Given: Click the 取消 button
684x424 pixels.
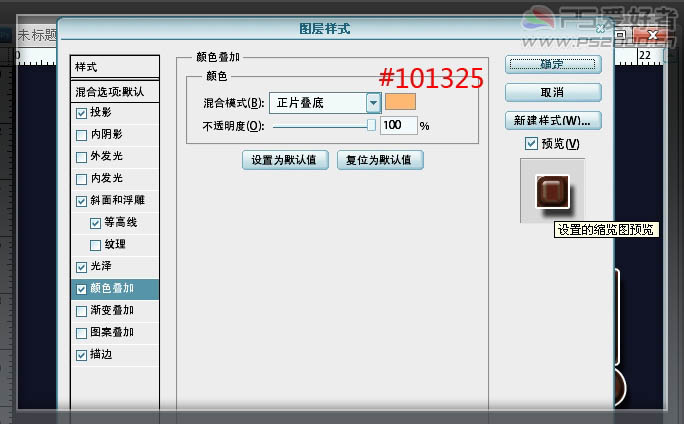Looking at the screenshot, I should click(553, 92).
